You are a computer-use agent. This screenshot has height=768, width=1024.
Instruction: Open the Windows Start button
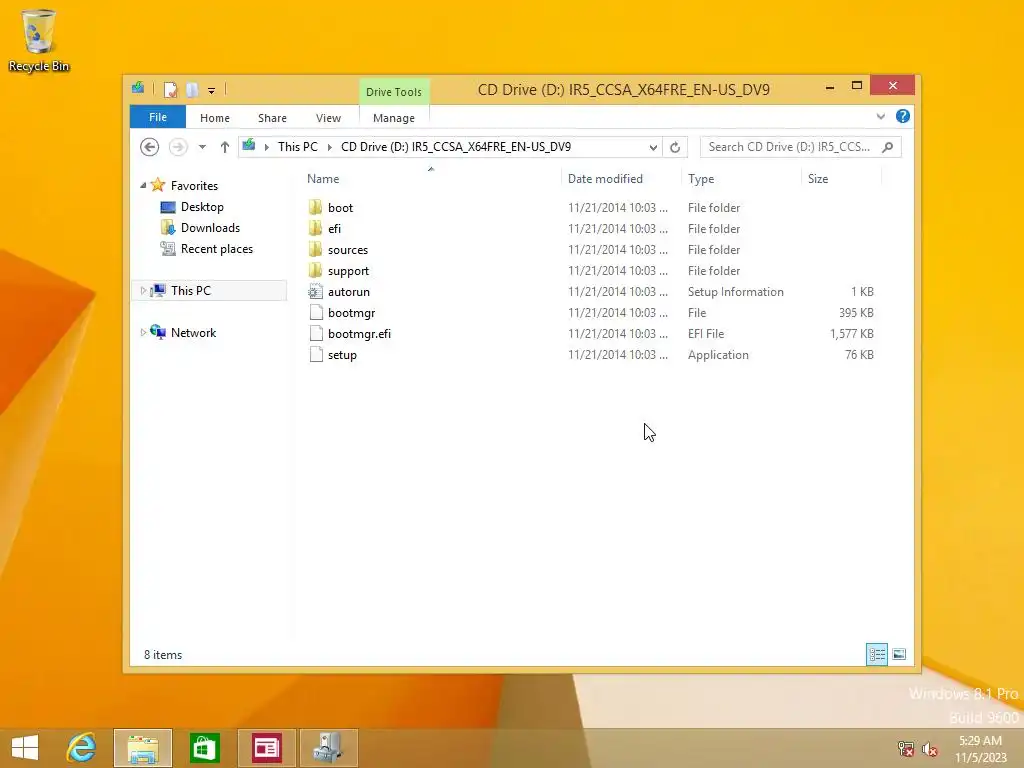[25, 748]
